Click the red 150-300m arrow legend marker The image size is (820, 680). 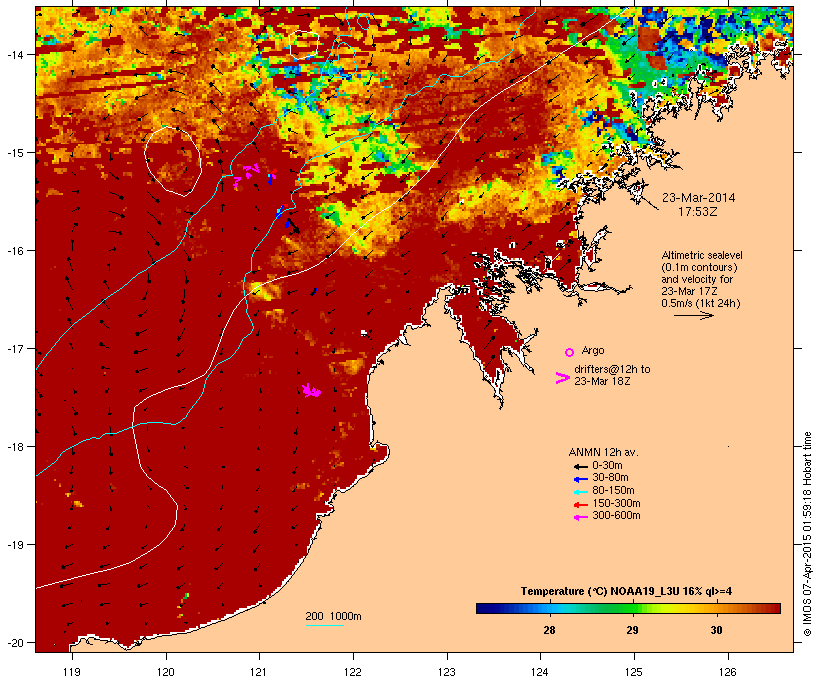(x=580, y=505)
